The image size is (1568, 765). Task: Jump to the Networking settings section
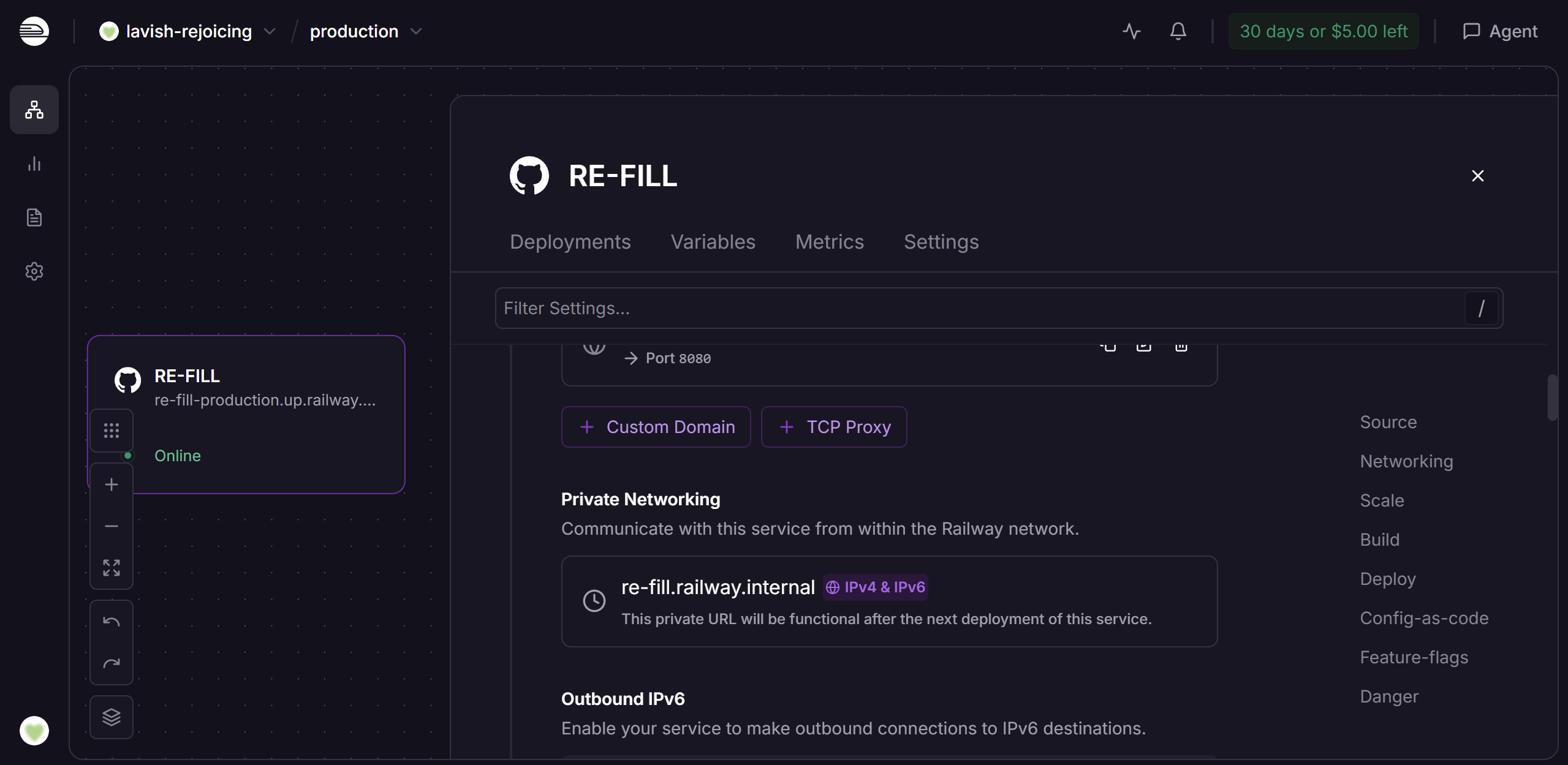1407,461
